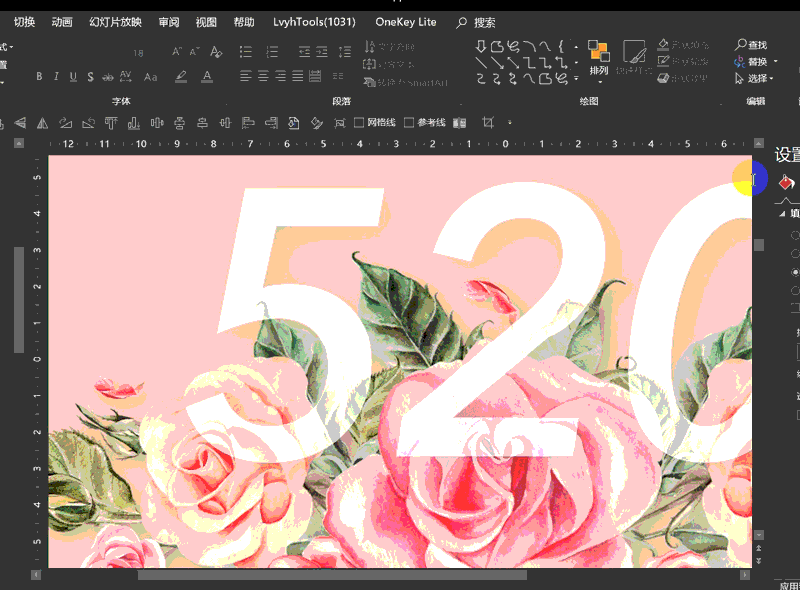Switch to 幻灯片放映 slideshow tab
800x590 pixels.
tap(115, 22)
